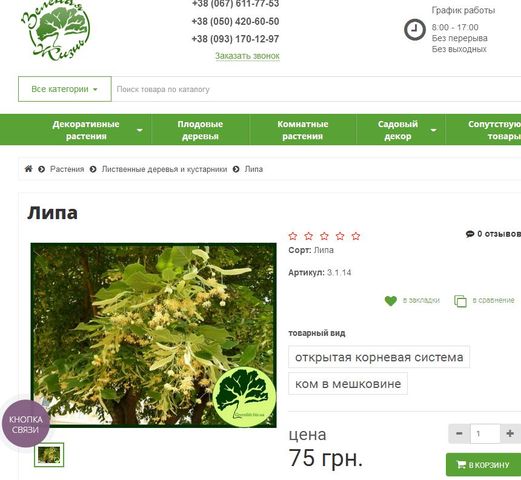The height and width of the screenshot is (480, 521).
Task: Open the Все категории dropdown
Action: (65, 89)
